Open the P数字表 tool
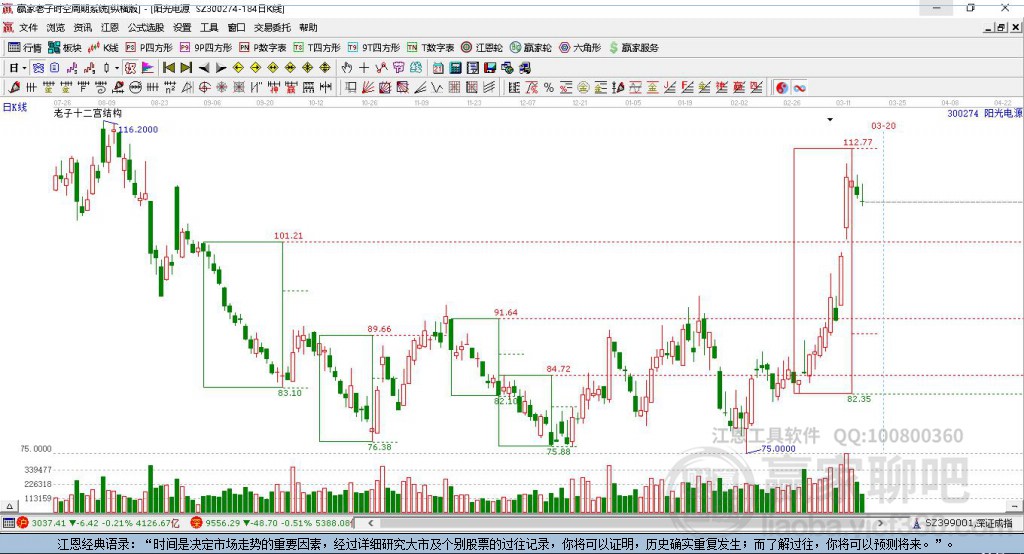1024x554 pixels. [263, 48]
